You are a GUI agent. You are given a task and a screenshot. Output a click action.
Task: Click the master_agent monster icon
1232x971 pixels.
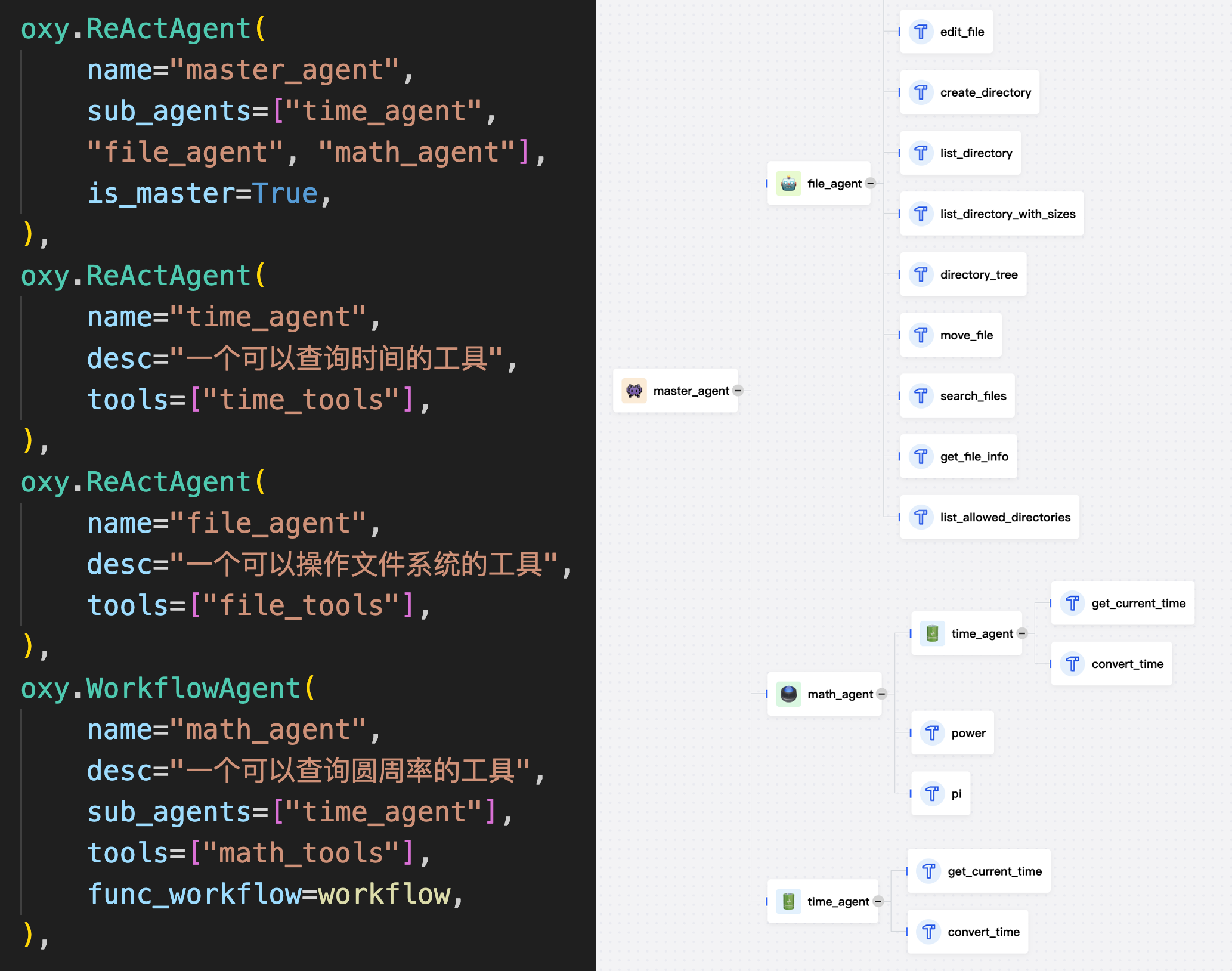click(x=634, y=391)
